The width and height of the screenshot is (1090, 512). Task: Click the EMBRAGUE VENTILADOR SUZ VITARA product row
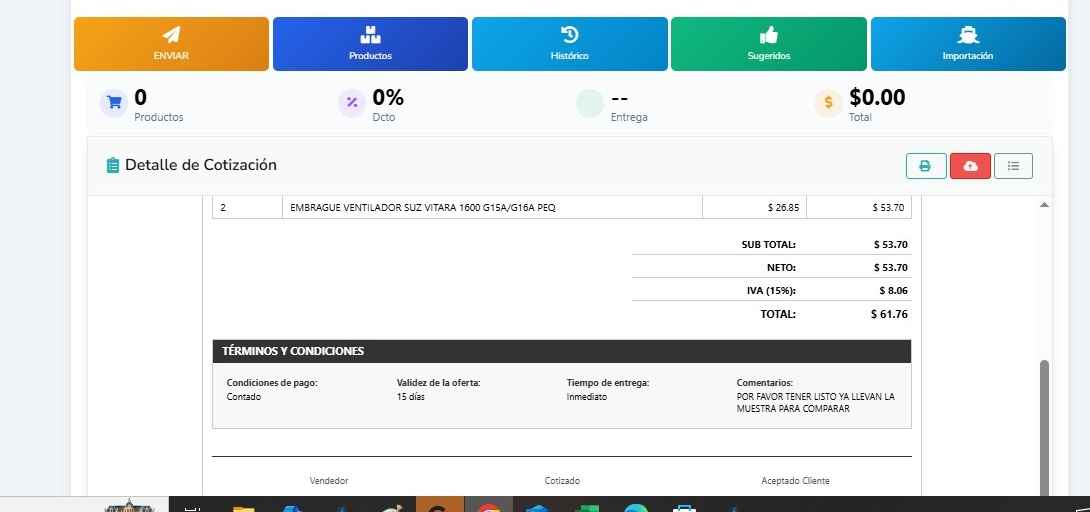coord(422,207)
